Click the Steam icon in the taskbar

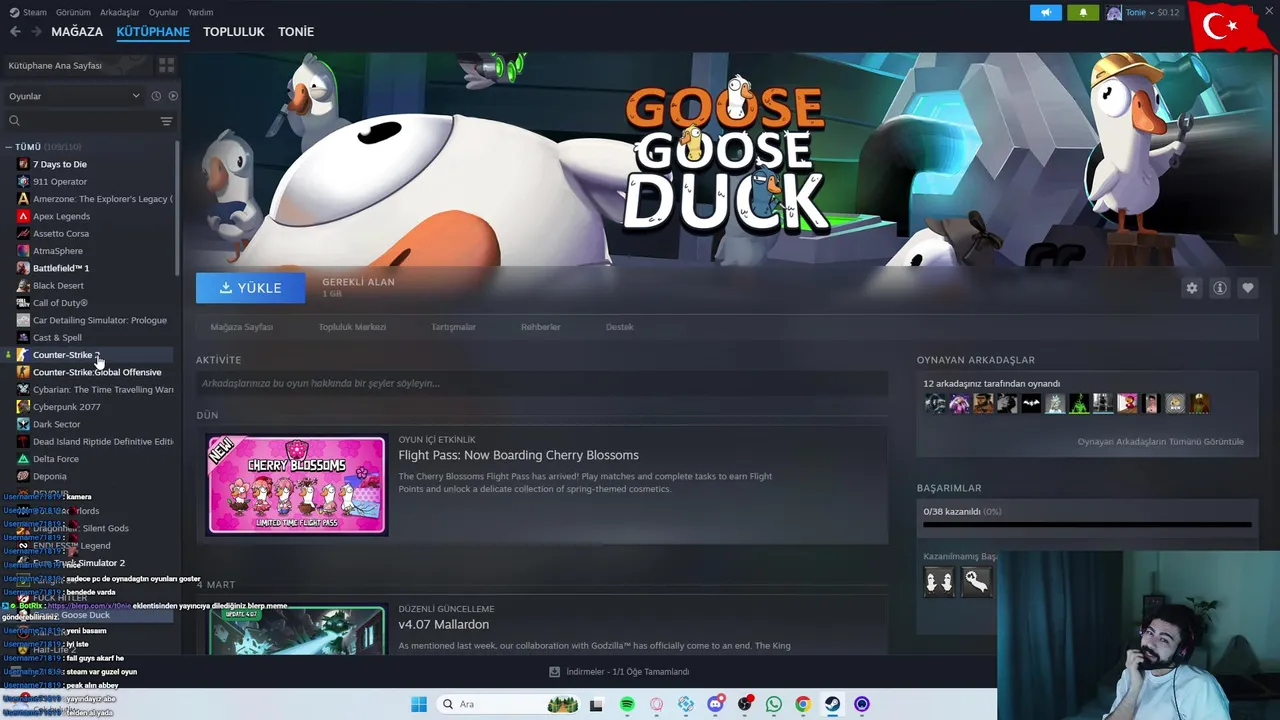(x=832, y=704)
